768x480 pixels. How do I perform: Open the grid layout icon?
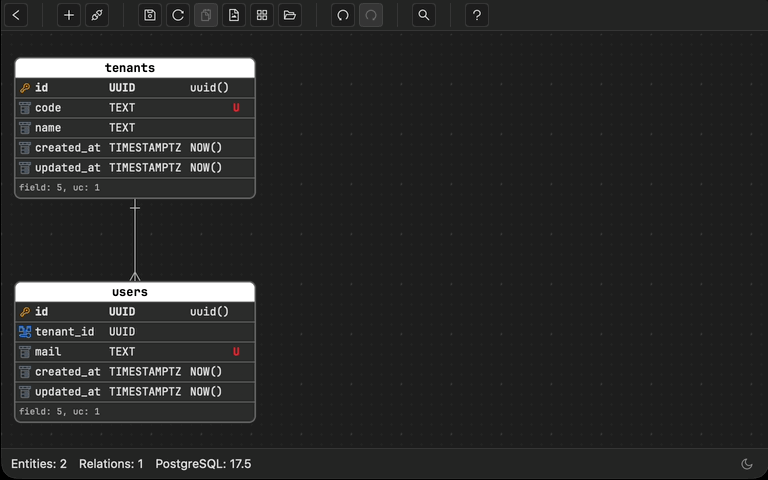(x=261, y=15)
